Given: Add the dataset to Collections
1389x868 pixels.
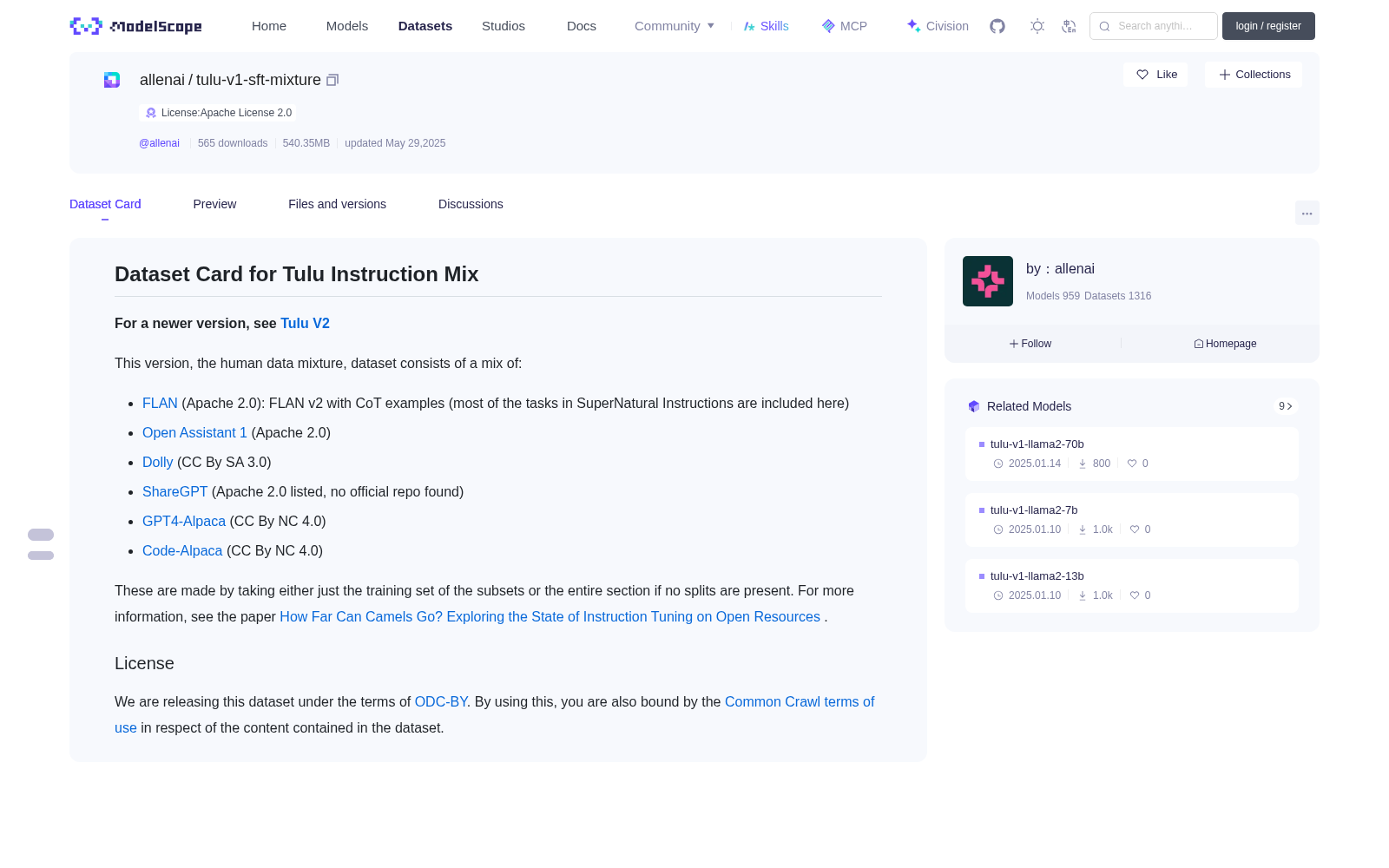Looking at the screenshot, I should tap(1254, 75).
